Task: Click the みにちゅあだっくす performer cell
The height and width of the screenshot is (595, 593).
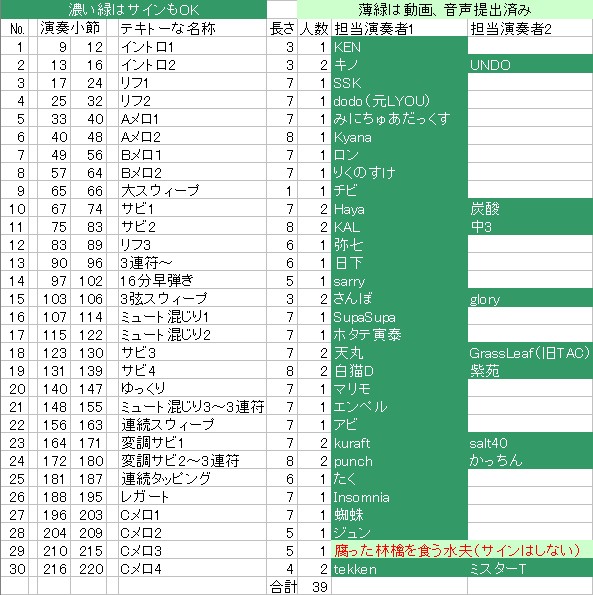Action: click(400, 119)
